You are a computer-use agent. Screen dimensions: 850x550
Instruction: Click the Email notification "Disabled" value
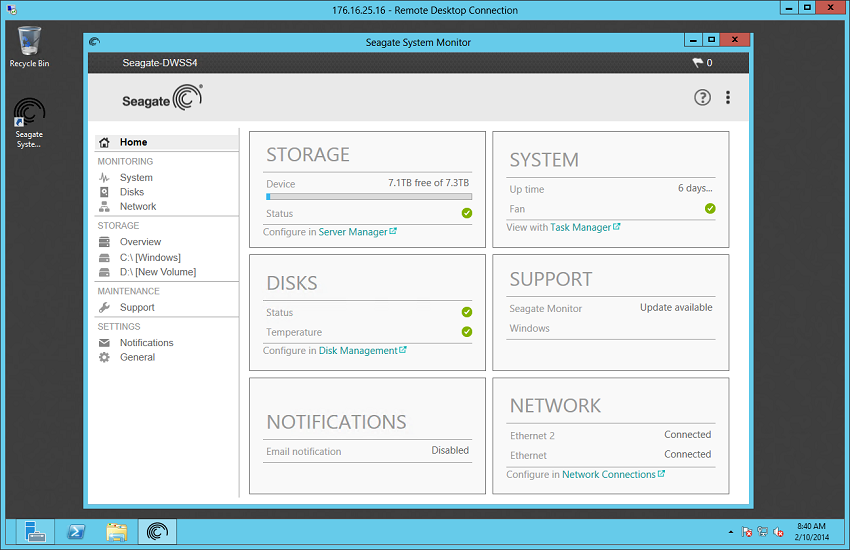pos(450,450)
